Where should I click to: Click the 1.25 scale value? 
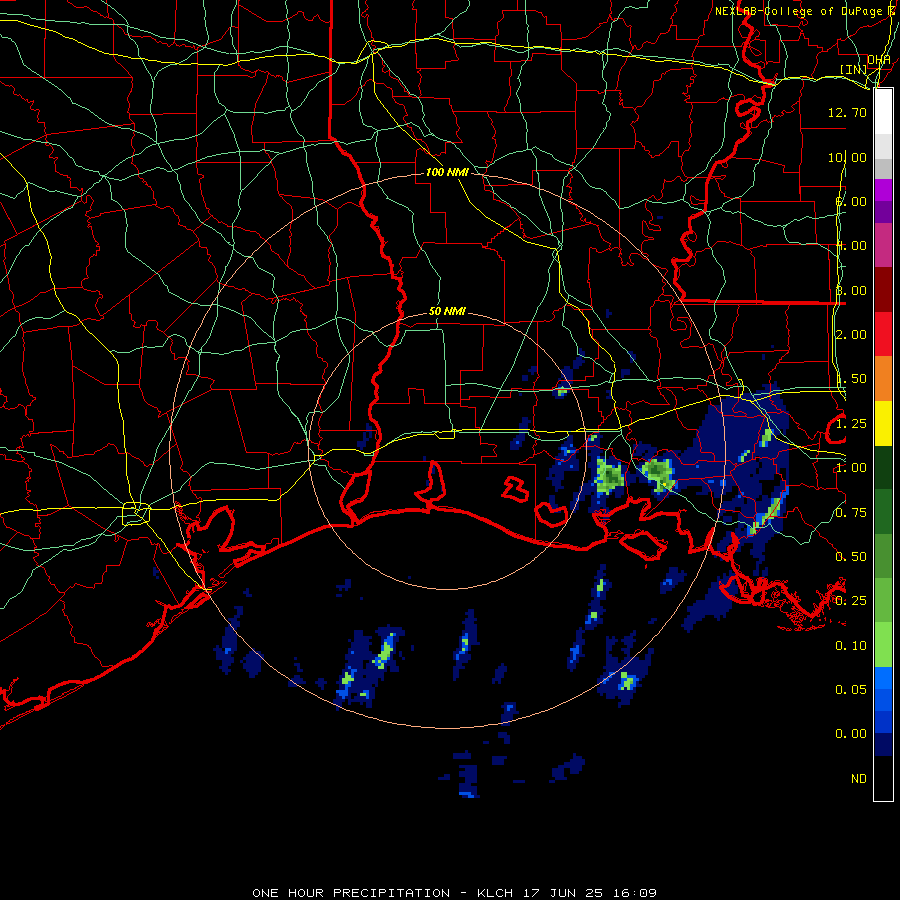[x=851, y=424]
